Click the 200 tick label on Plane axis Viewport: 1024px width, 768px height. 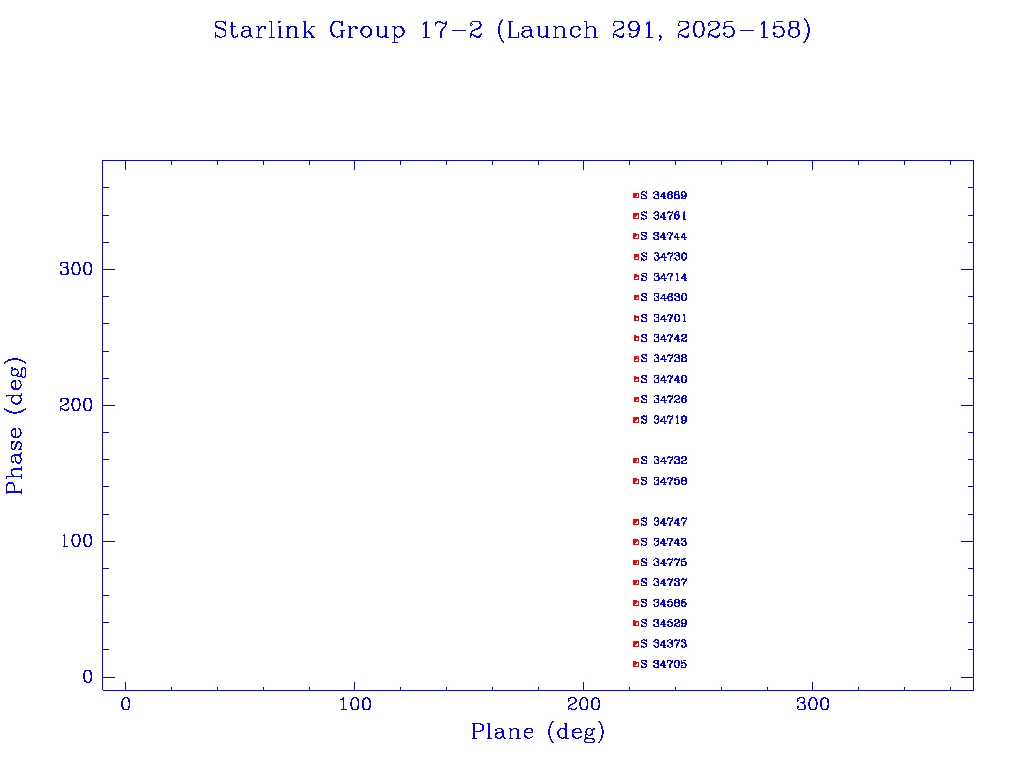click(584, 705)
